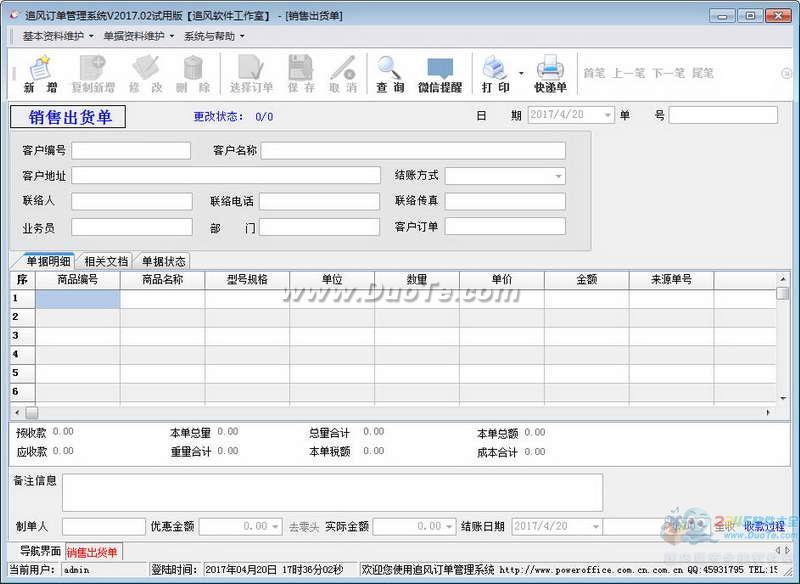Go to 上一笔 (previous record)
The image size is (800, 584).
coord(628,73)
